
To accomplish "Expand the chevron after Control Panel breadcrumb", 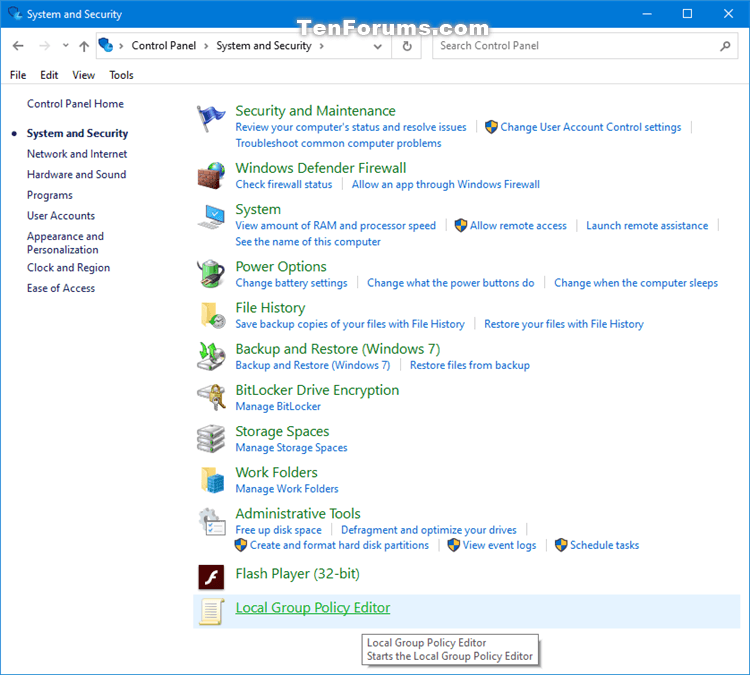I will [x=206, y=46].
